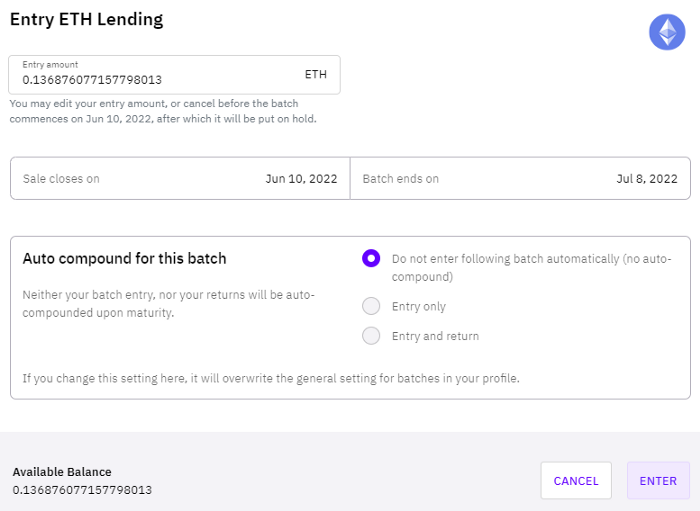Click the CANCEL button
Viewport: 700px width, 511px height.
point(576,481)
